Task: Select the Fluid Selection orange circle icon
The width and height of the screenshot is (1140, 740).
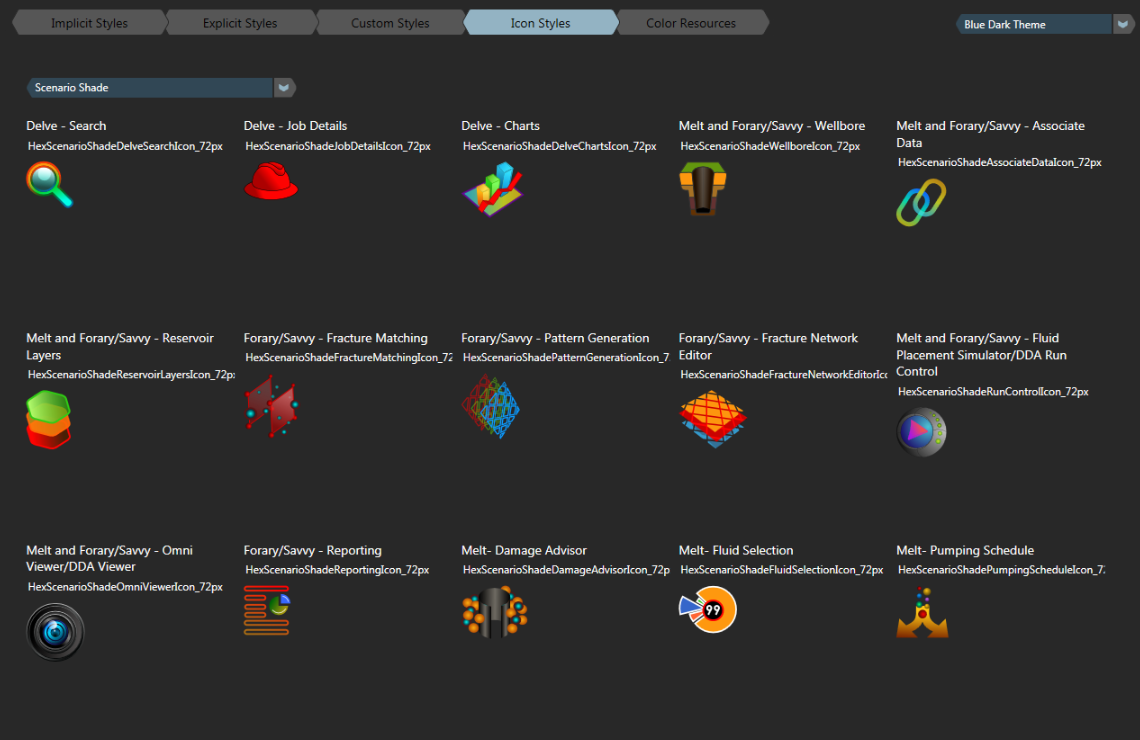Action: pyautogui.click(x=707, y=609)
